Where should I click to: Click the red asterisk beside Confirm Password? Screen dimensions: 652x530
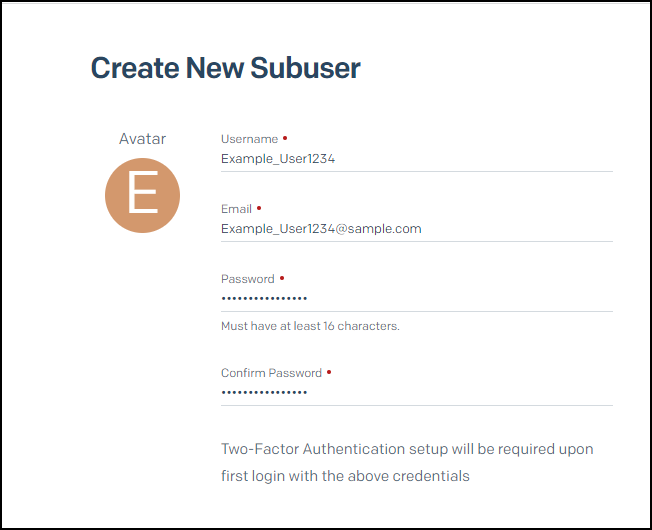pyautogui.click(x=329, y=372)
